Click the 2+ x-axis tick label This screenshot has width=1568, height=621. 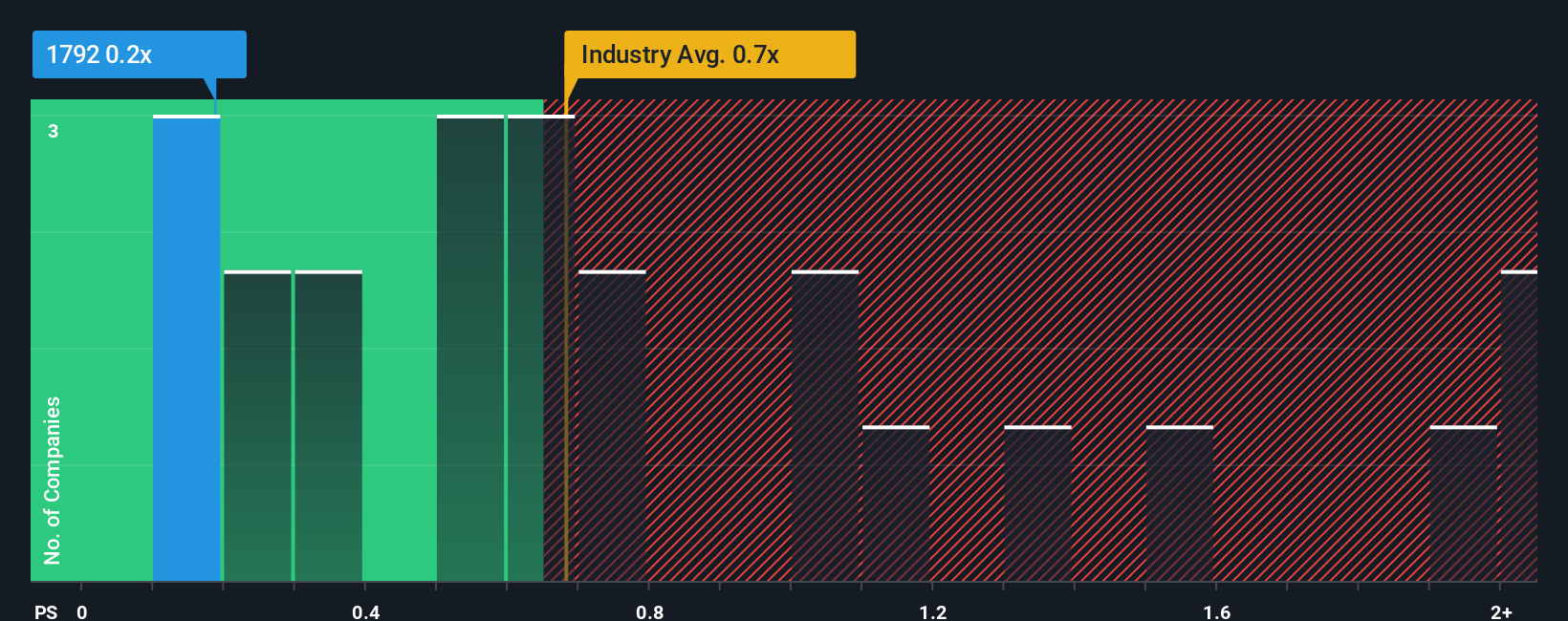1501,611
